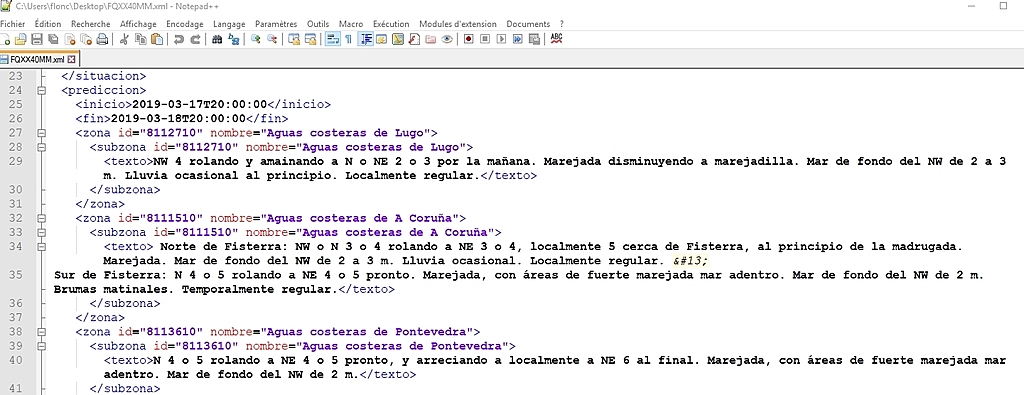Toggle the indent guide toolbar button
This screenshot has width=1024, height=395.
(366, 39)
